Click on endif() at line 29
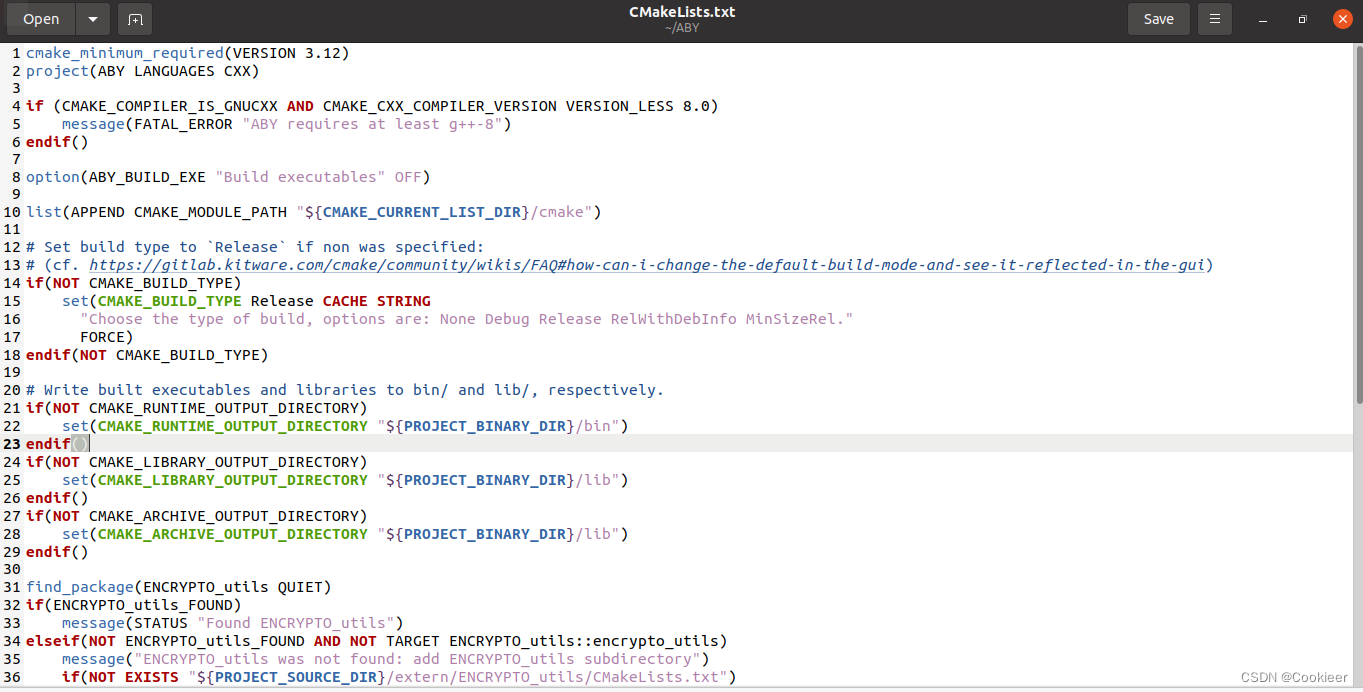This screenshot has width=1363, height=692. tap(57, 552)
